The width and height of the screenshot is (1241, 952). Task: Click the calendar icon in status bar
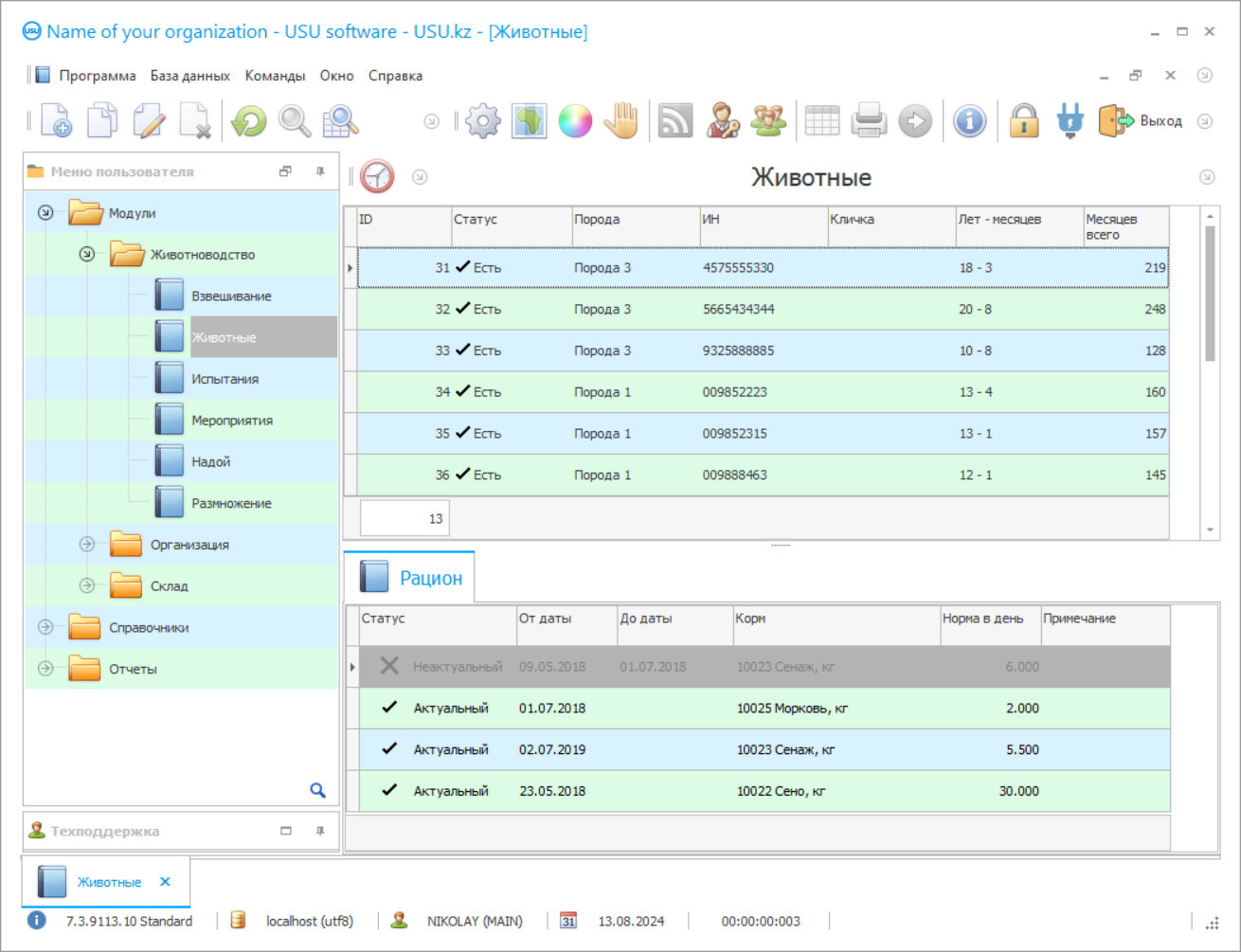point(568,921)
